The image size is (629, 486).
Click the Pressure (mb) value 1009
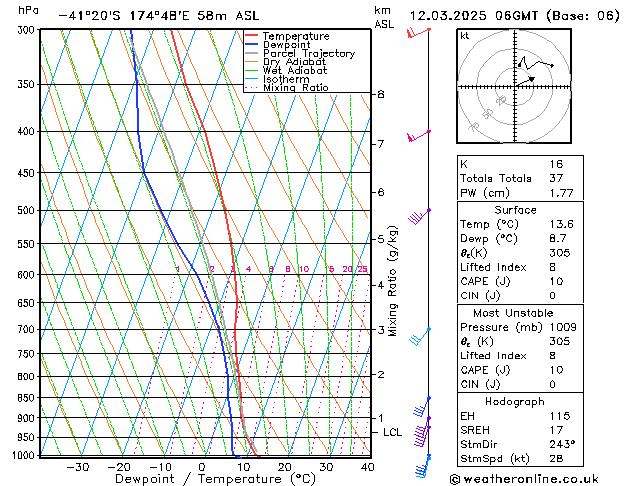tap(563, 327)
